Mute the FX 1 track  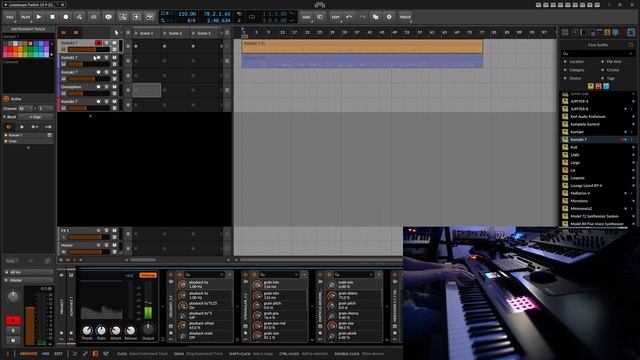(114, 231)
